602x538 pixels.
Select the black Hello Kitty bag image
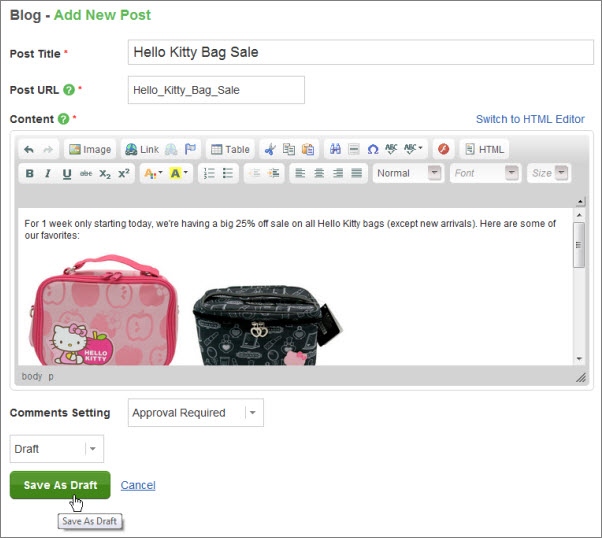(267, 325)
